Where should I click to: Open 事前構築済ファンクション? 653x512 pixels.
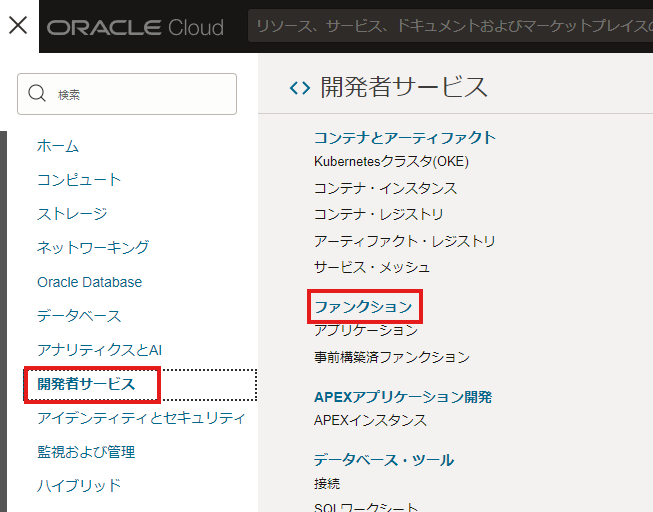click(x=392, y=357)
